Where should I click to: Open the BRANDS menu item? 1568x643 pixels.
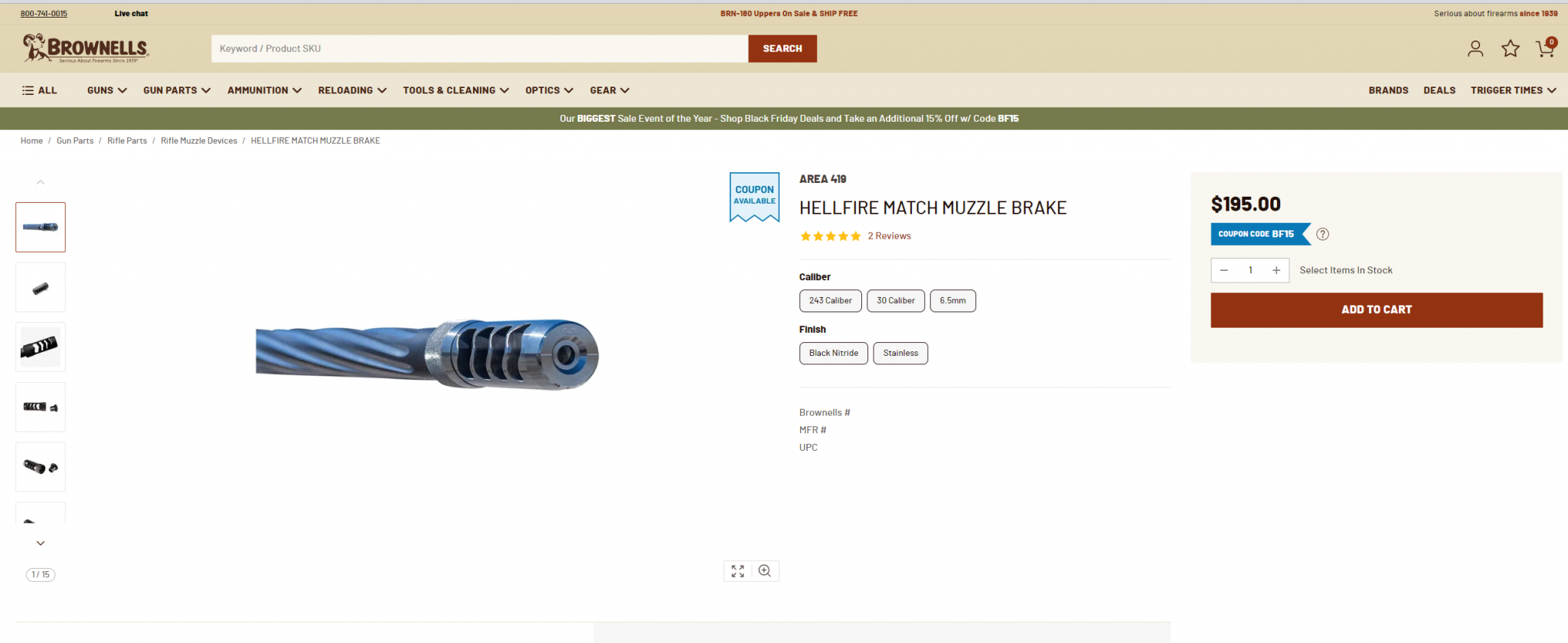point(1388,90)
